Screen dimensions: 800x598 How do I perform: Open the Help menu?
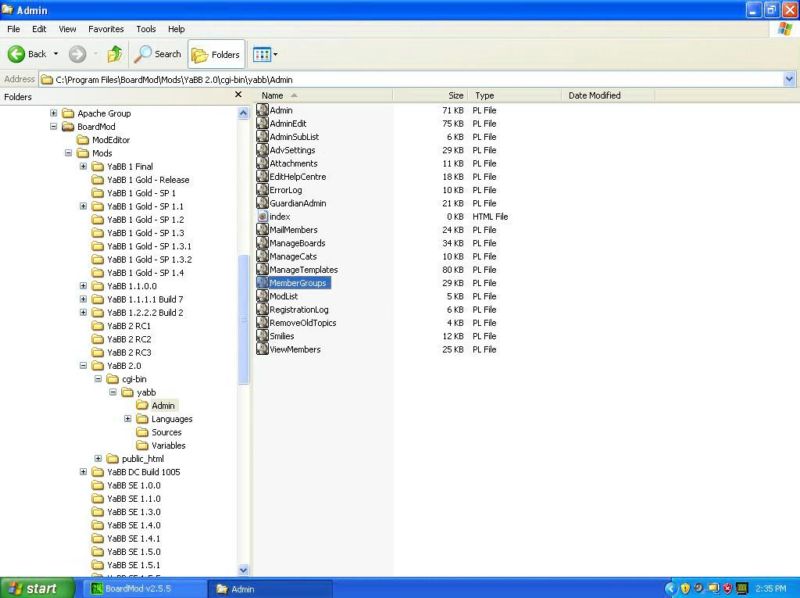177,29
